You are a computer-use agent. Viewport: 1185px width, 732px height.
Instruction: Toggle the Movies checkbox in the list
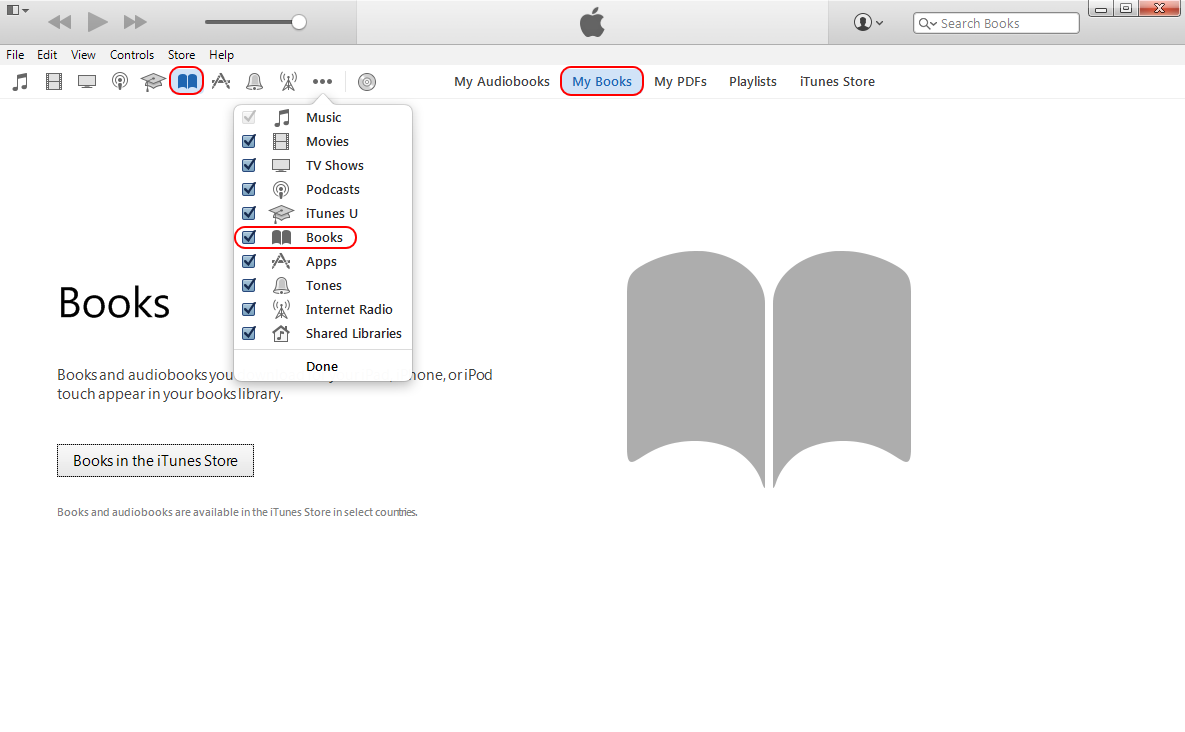pyautogui.click(x=249, y=141)
